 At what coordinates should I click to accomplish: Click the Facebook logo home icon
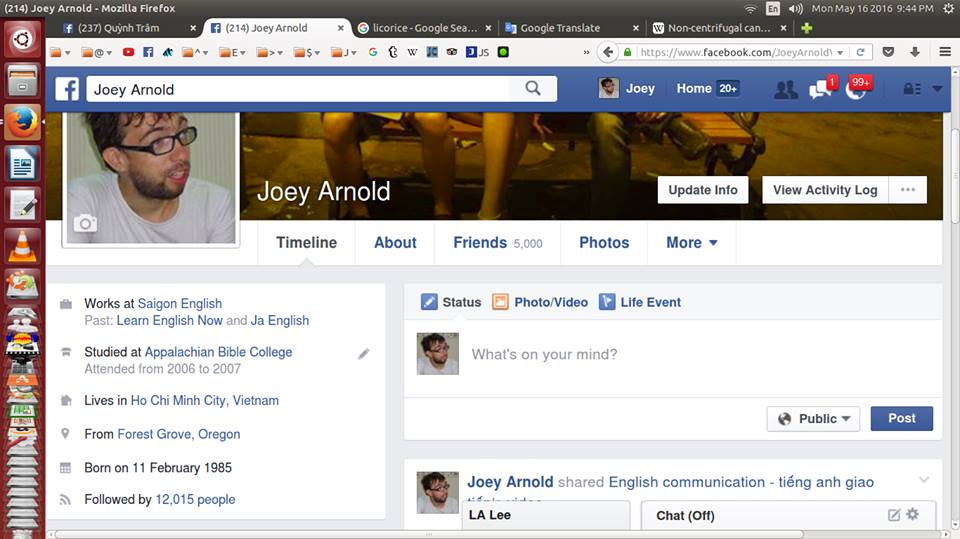(x=67, y=89)
